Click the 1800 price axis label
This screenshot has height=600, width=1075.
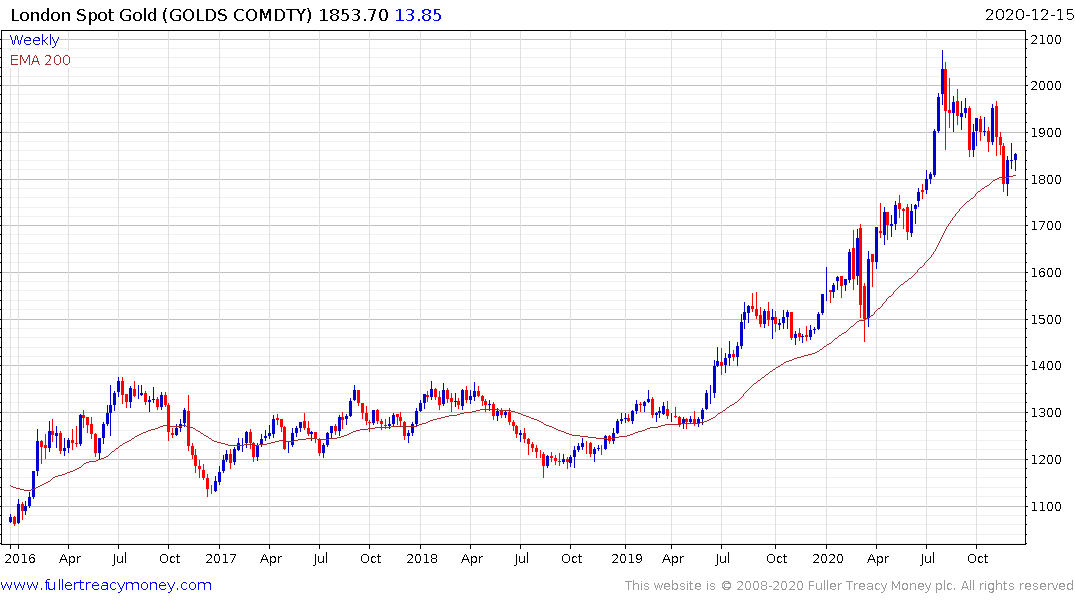coord(1046,180)
